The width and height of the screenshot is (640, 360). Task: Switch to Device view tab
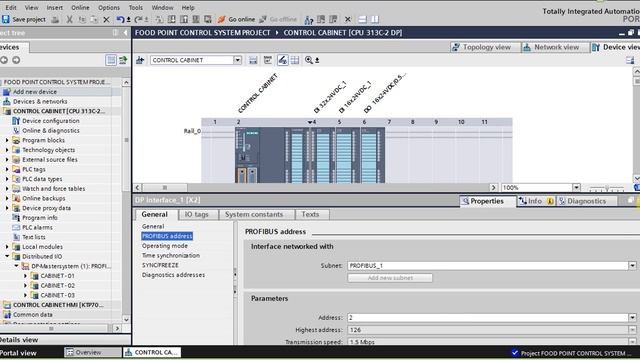tap(616, 47)
